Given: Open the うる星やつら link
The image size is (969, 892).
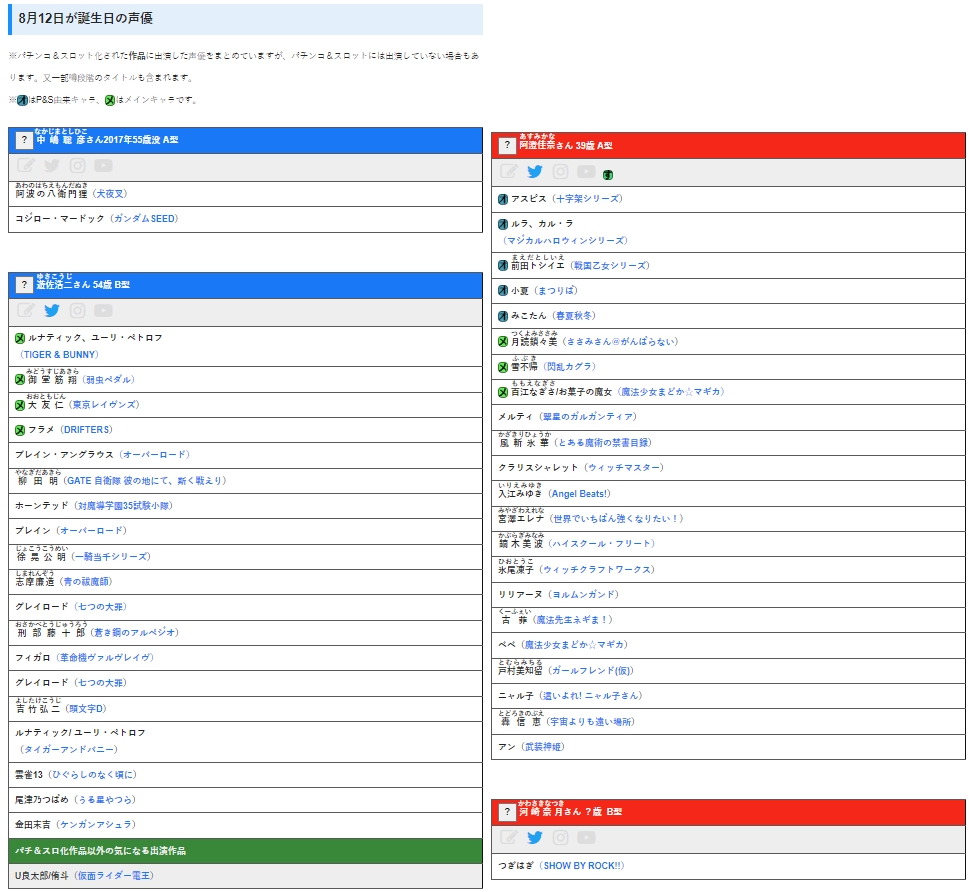Looking at the screenshot, I should click(x=105, y=800).
